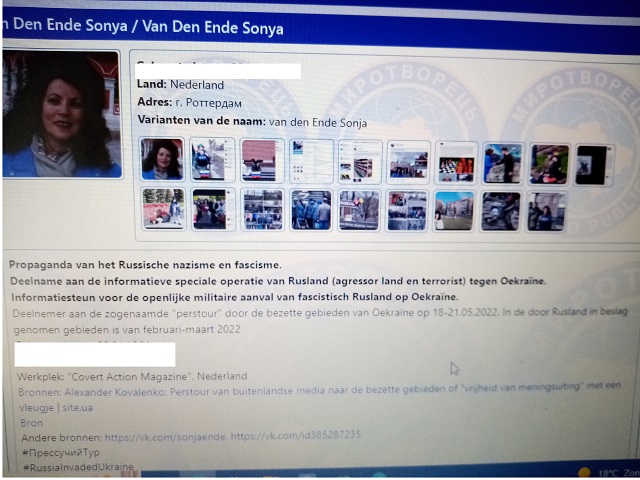Image resolution: width=640 pixels, height=480 pixels.
Task: Open the second thumbnail in the bottom row
Action: click(x=212, y=210)
